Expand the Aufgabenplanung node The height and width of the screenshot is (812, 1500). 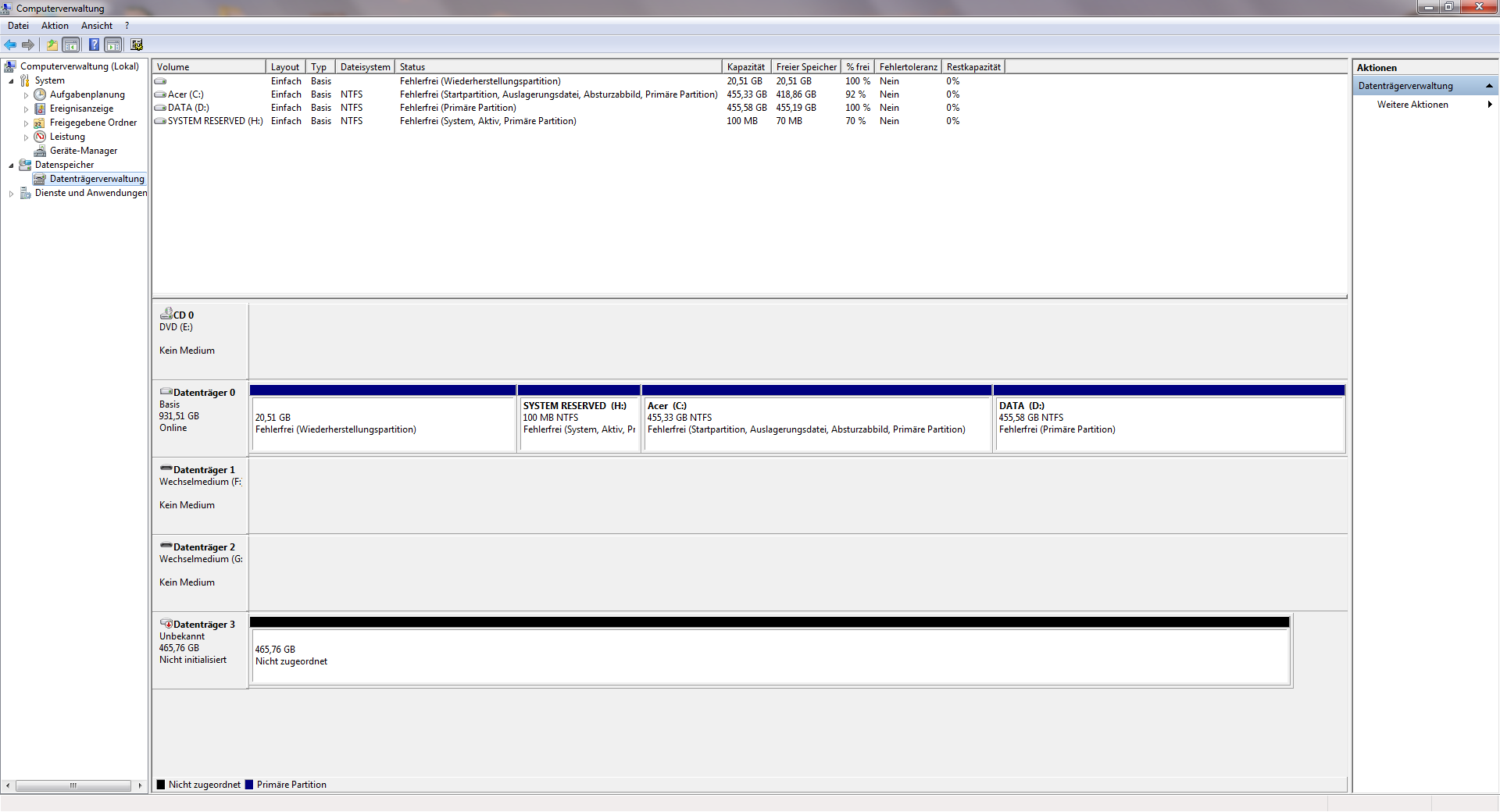pyautogui.click(x=26, y=95)
